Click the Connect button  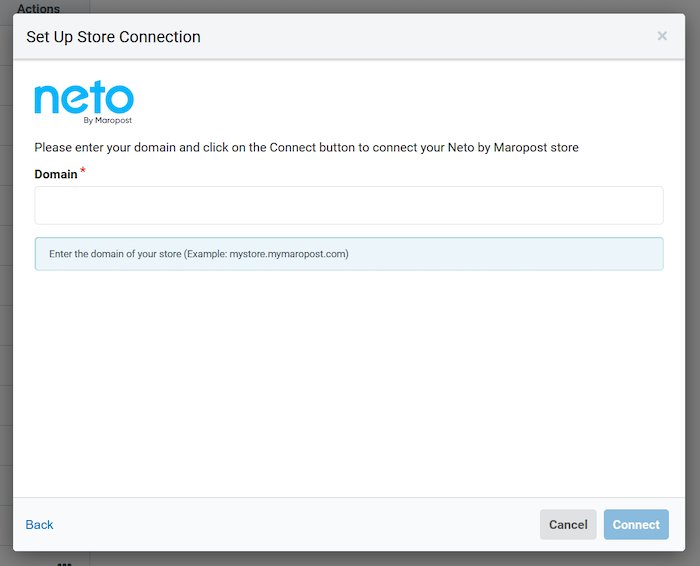(x=636, y=524)
